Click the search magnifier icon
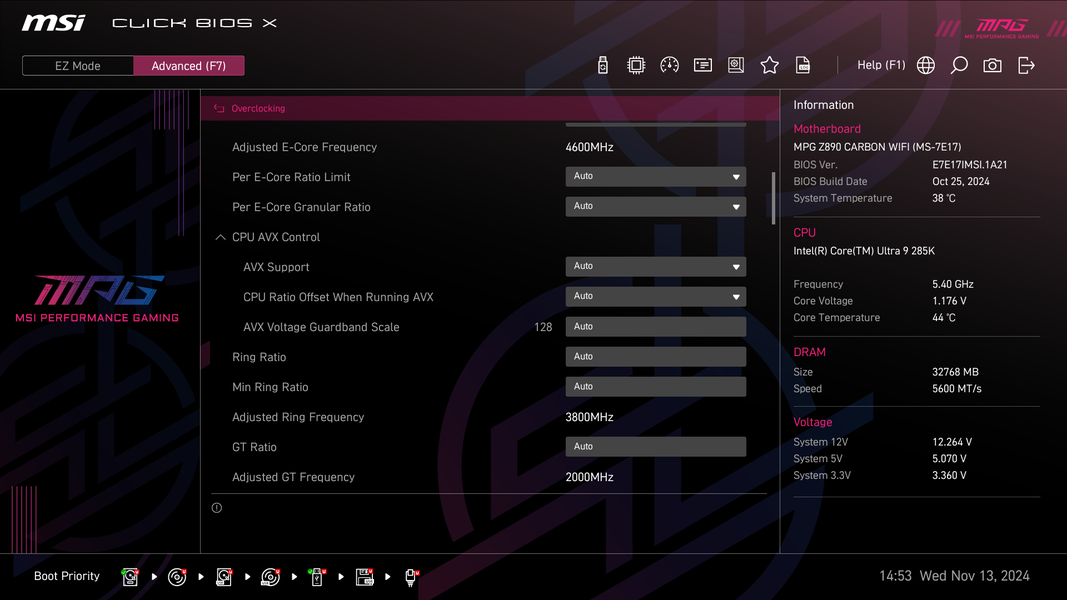The width and height of the screenshot is (1067, 600). 959,65
